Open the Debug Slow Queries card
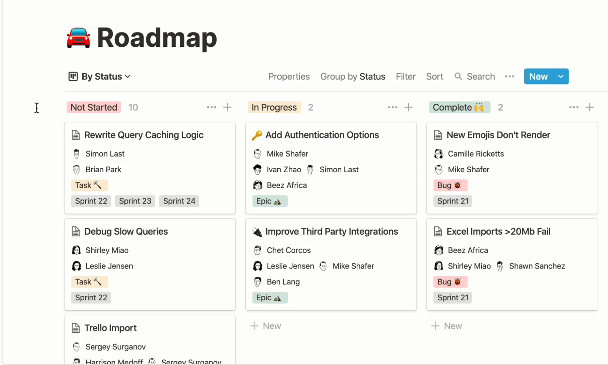Image resolution: width=608 pixels, height=365 pixels. click(150, 265)
